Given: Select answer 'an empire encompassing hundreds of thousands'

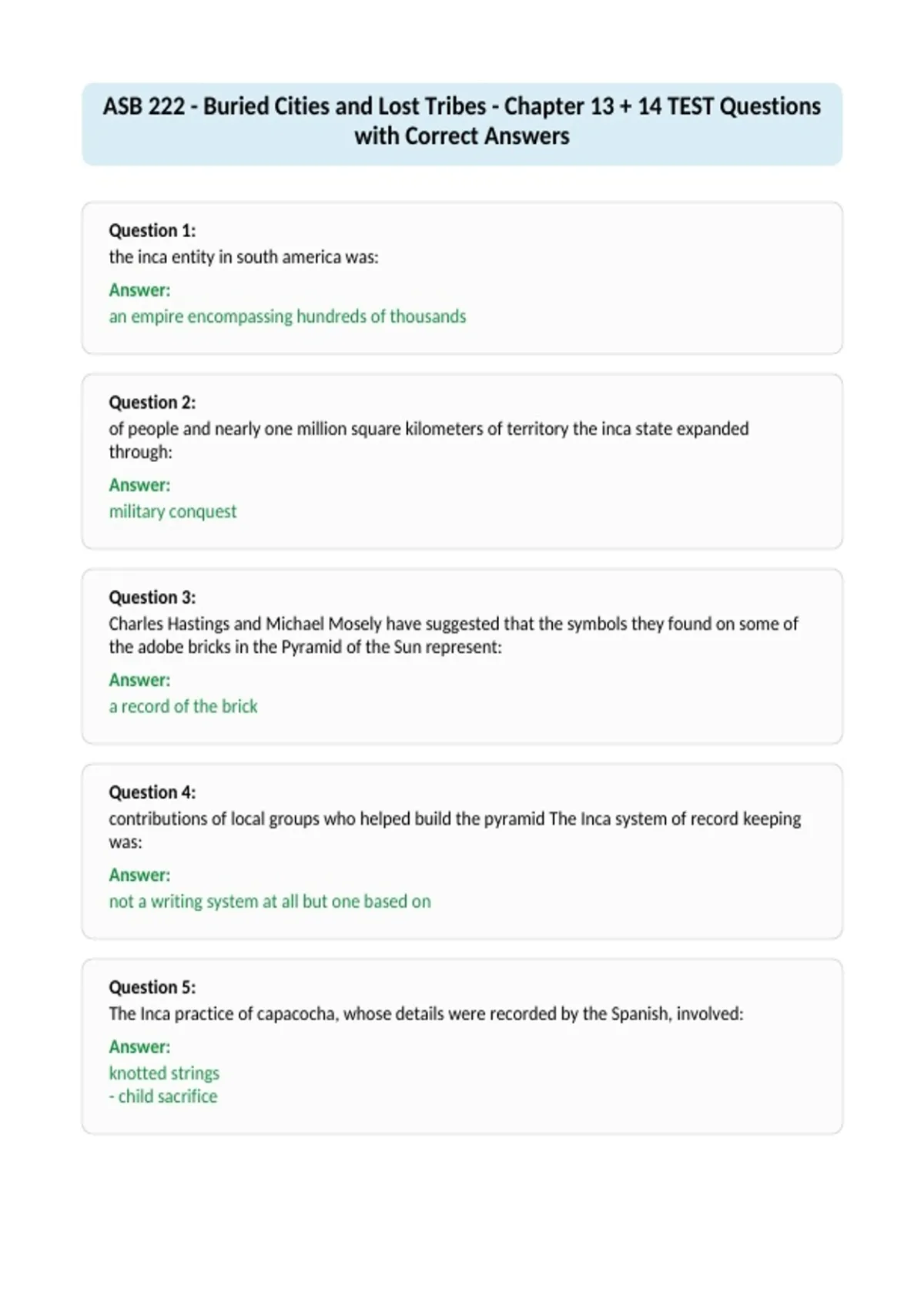Looking at the screenshot, I should click(287, 316).
